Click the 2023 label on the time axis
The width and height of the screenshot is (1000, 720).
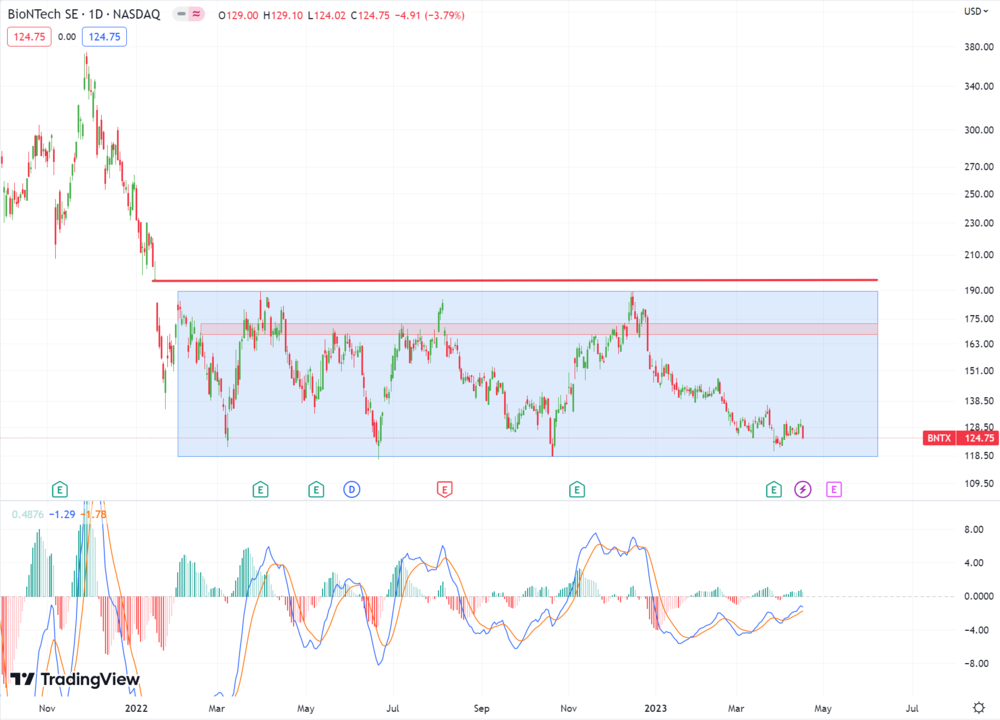(656, 709)
